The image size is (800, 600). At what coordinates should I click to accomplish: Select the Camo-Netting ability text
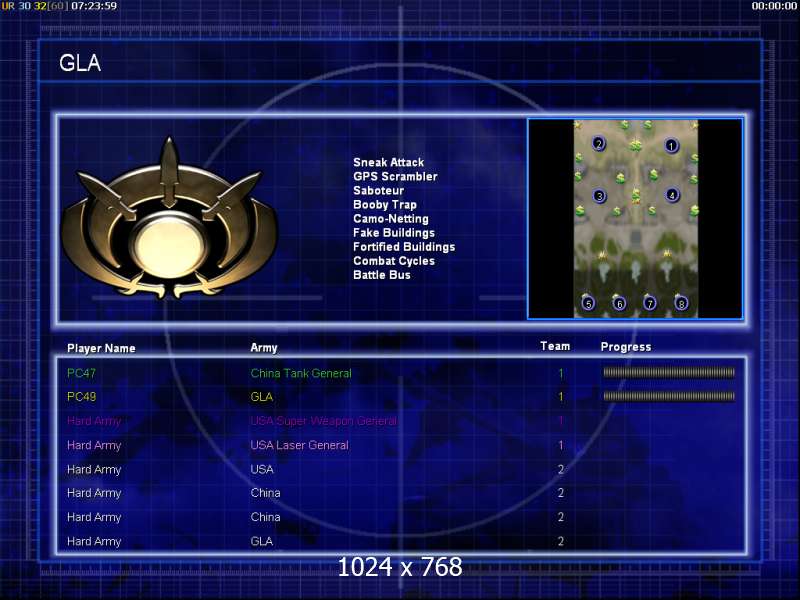click(391, 218)
